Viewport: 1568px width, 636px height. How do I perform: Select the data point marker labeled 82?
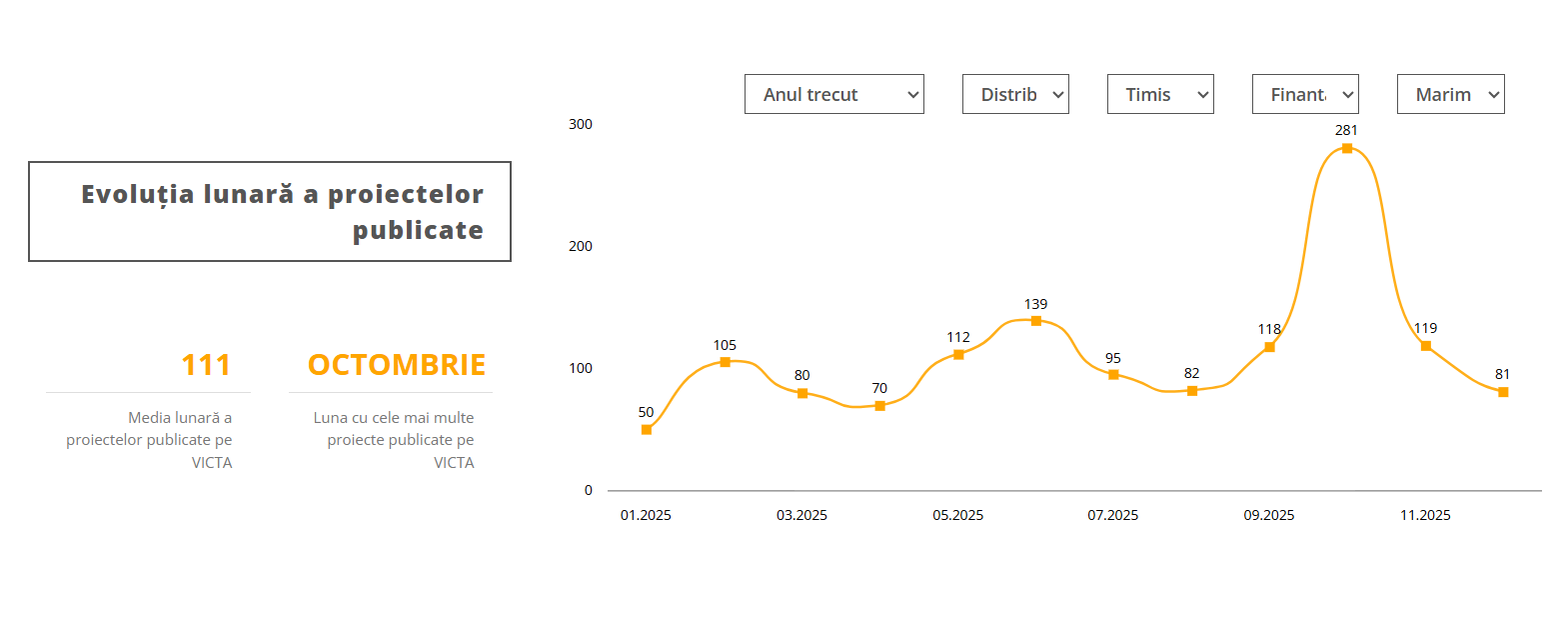click(1192, 391)
